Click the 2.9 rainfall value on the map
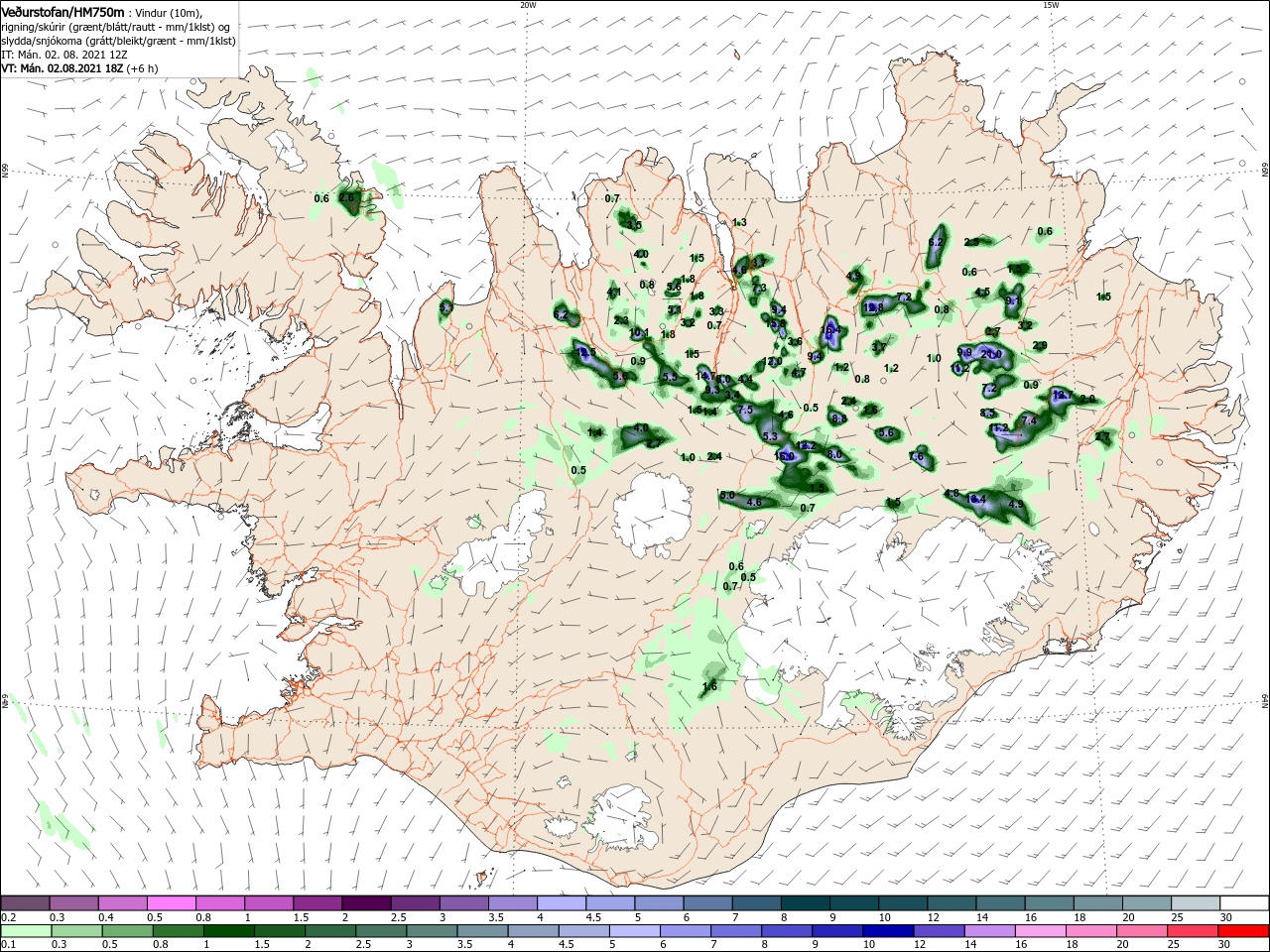This screenshot has height=952, width=1270. pos(1040,345)
